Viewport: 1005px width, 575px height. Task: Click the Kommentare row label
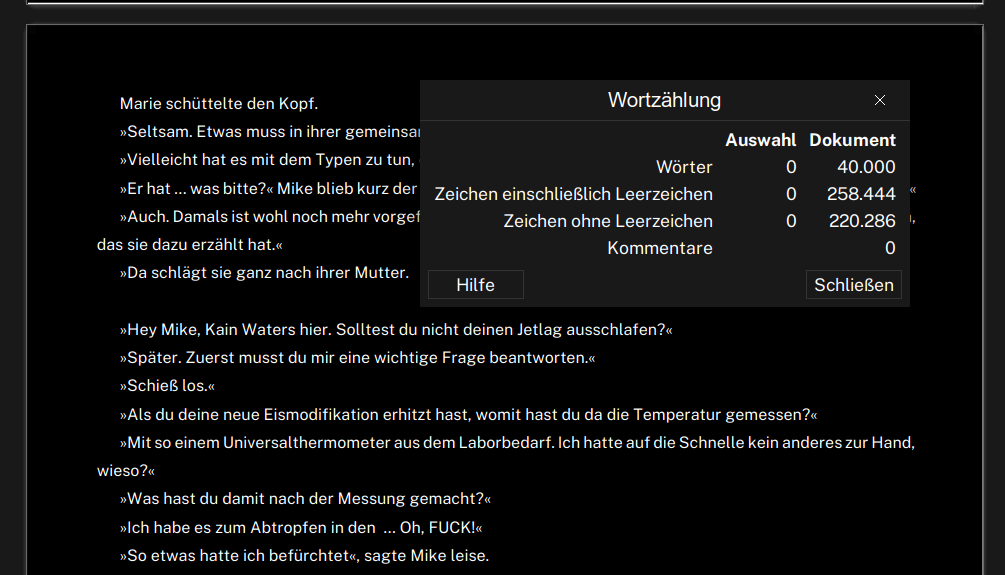[x=660, y=248]
